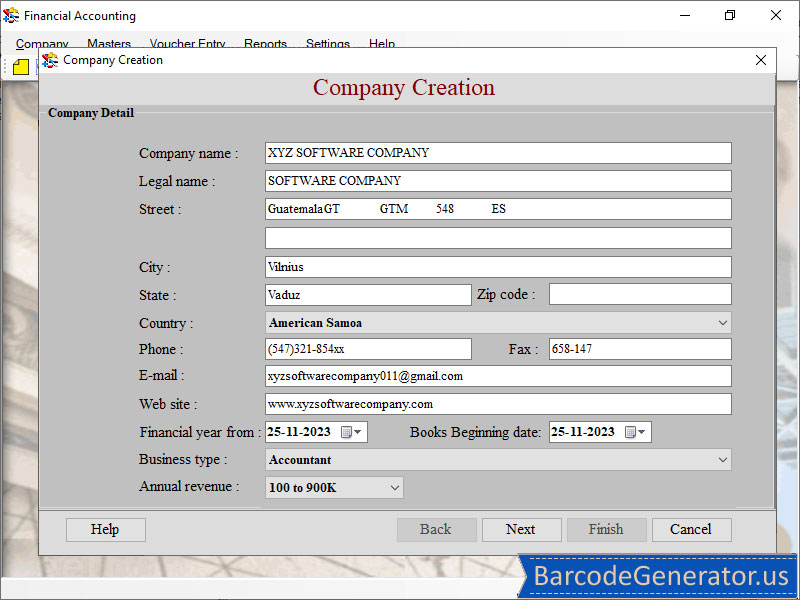Open the Annual revenue dropdown
This screenshot has width=800, height=600.
pos(394,488)
